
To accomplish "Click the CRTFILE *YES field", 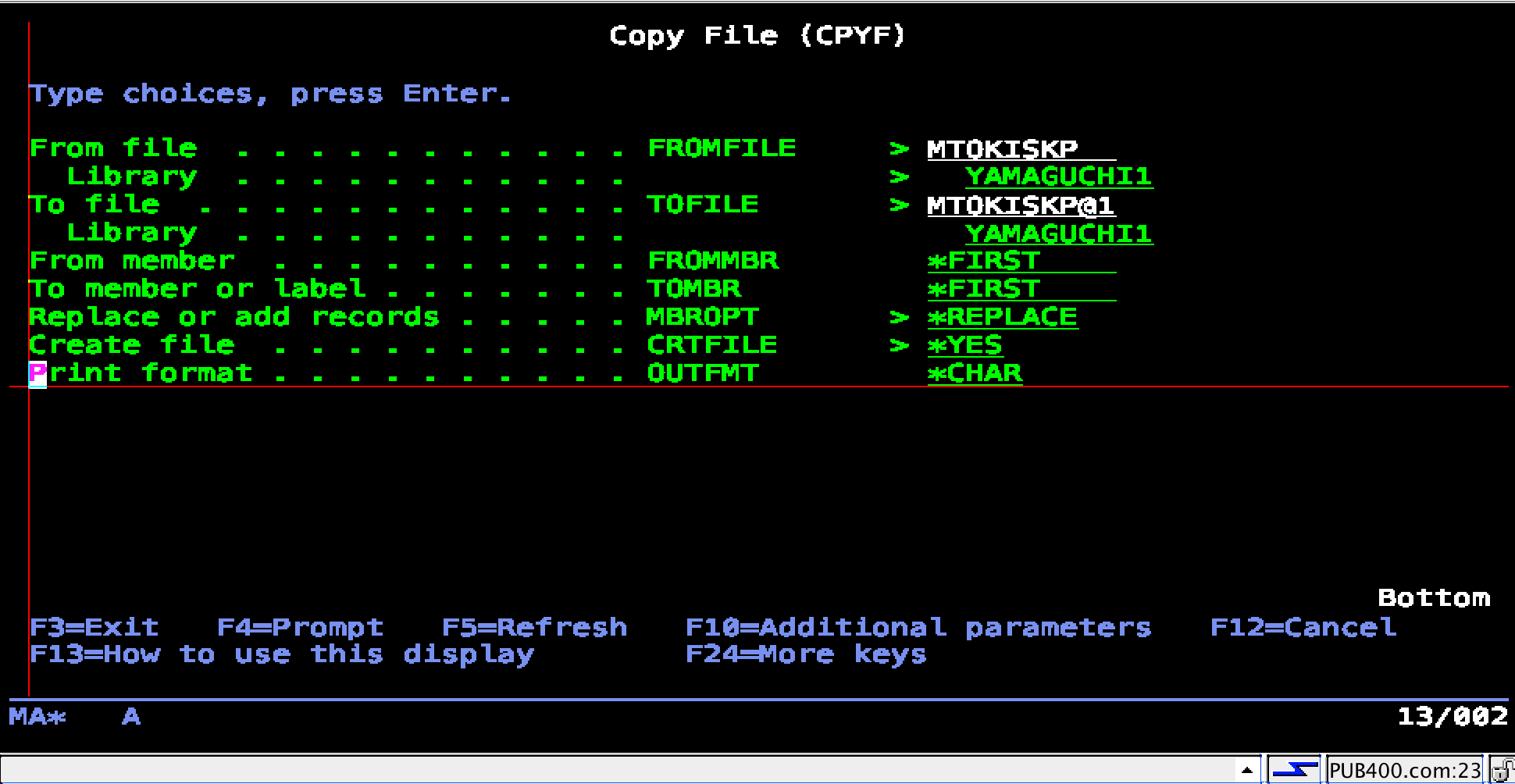I will click(965, 345).
